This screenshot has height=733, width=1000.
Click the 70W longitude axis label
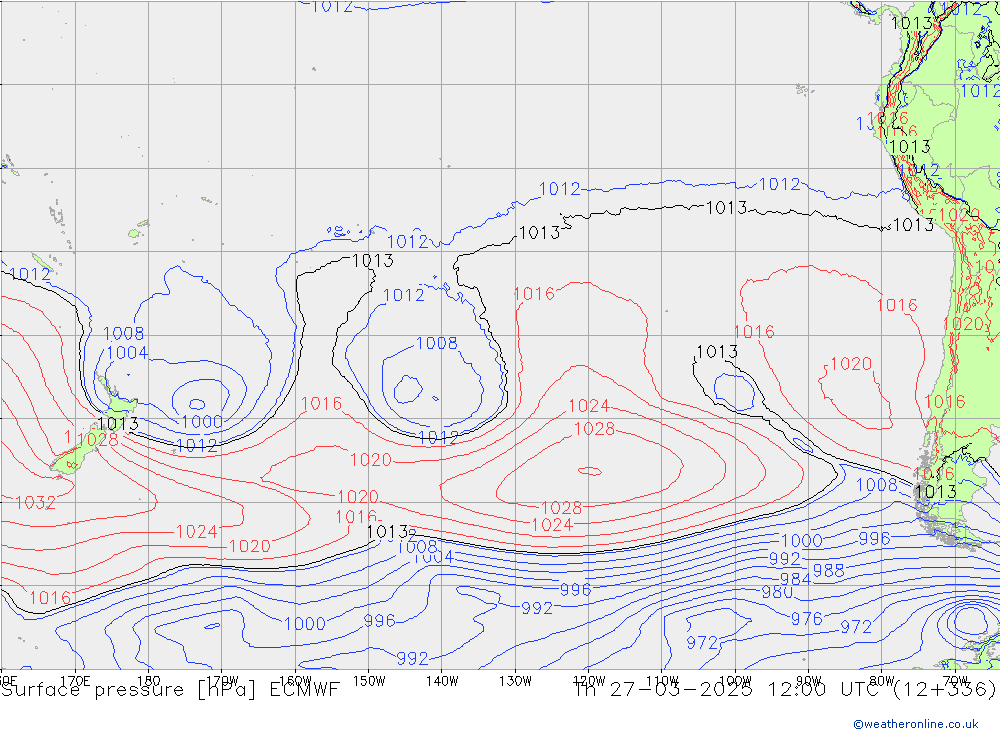click(x=955, y=680)
